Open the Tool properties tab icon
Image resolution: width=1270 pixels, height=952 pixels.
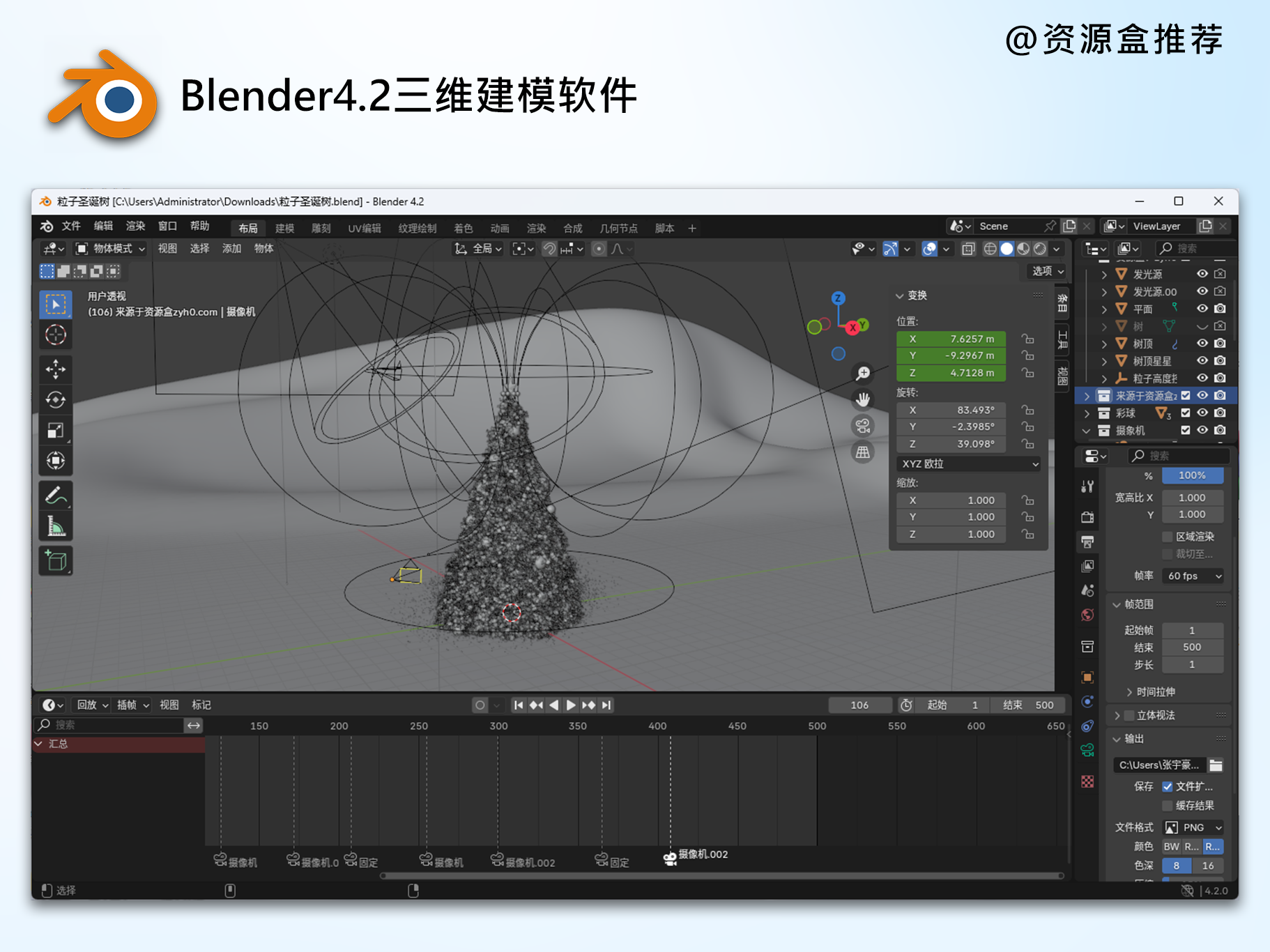tap(1087, 486)
